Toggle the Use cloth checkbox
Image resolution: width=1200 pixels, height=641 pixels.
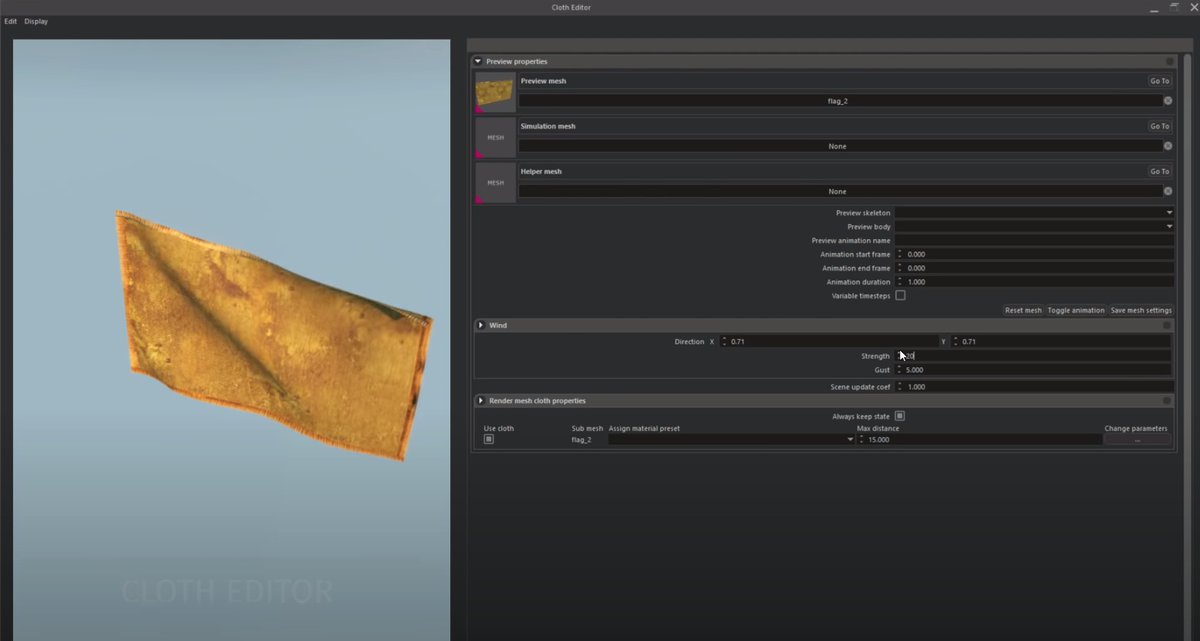pos(489,439)
